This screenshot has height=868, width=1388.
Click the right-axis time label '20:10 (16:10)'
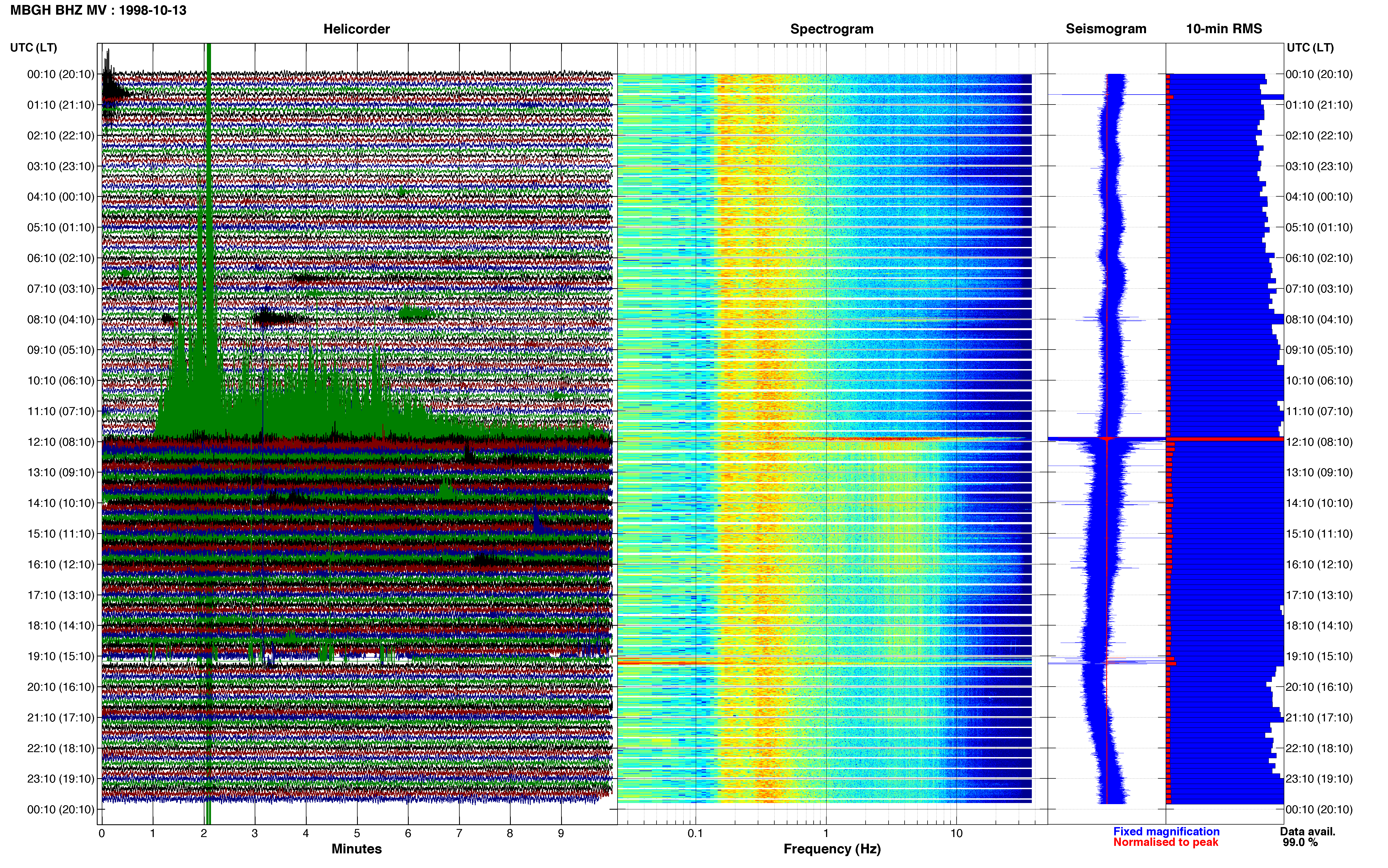1319,687
